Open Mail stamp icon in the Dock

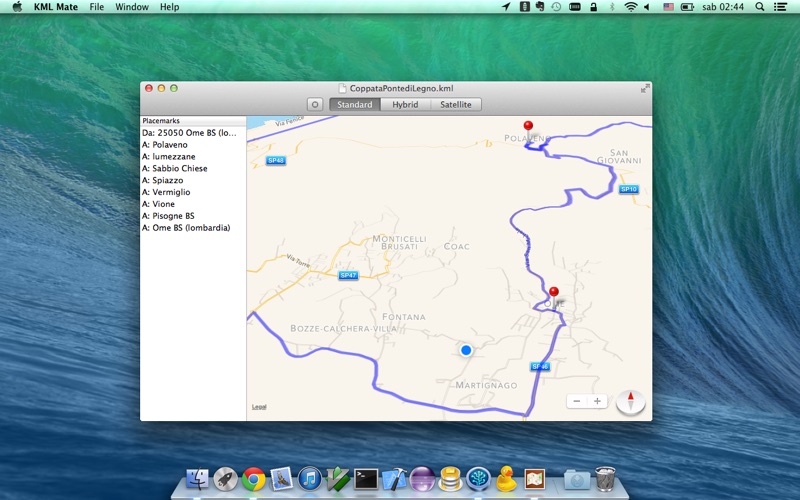pos(281,479)
